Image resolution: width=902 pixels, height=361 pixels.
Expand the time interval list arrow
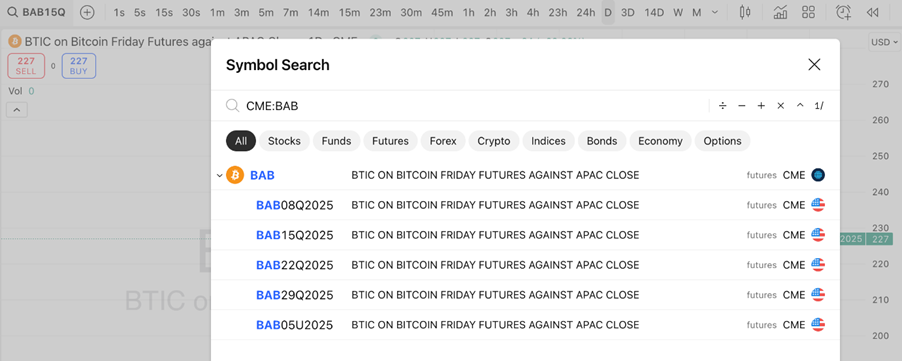[x=715, y=12]
